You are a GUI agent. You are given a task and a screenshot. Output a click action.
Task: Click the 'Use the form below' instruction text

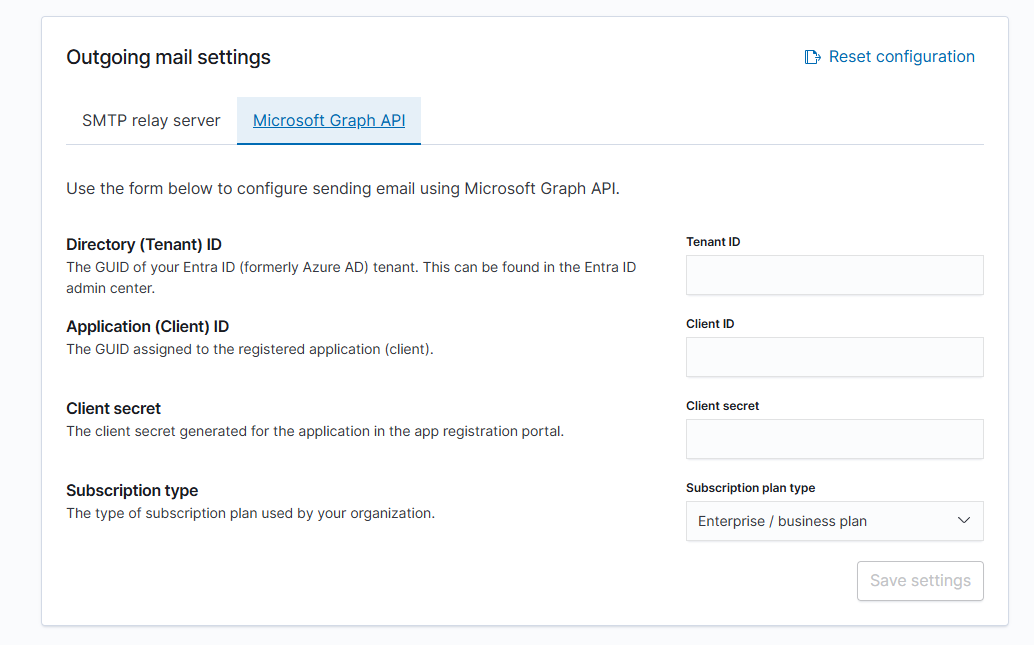(x=343, y=189)
